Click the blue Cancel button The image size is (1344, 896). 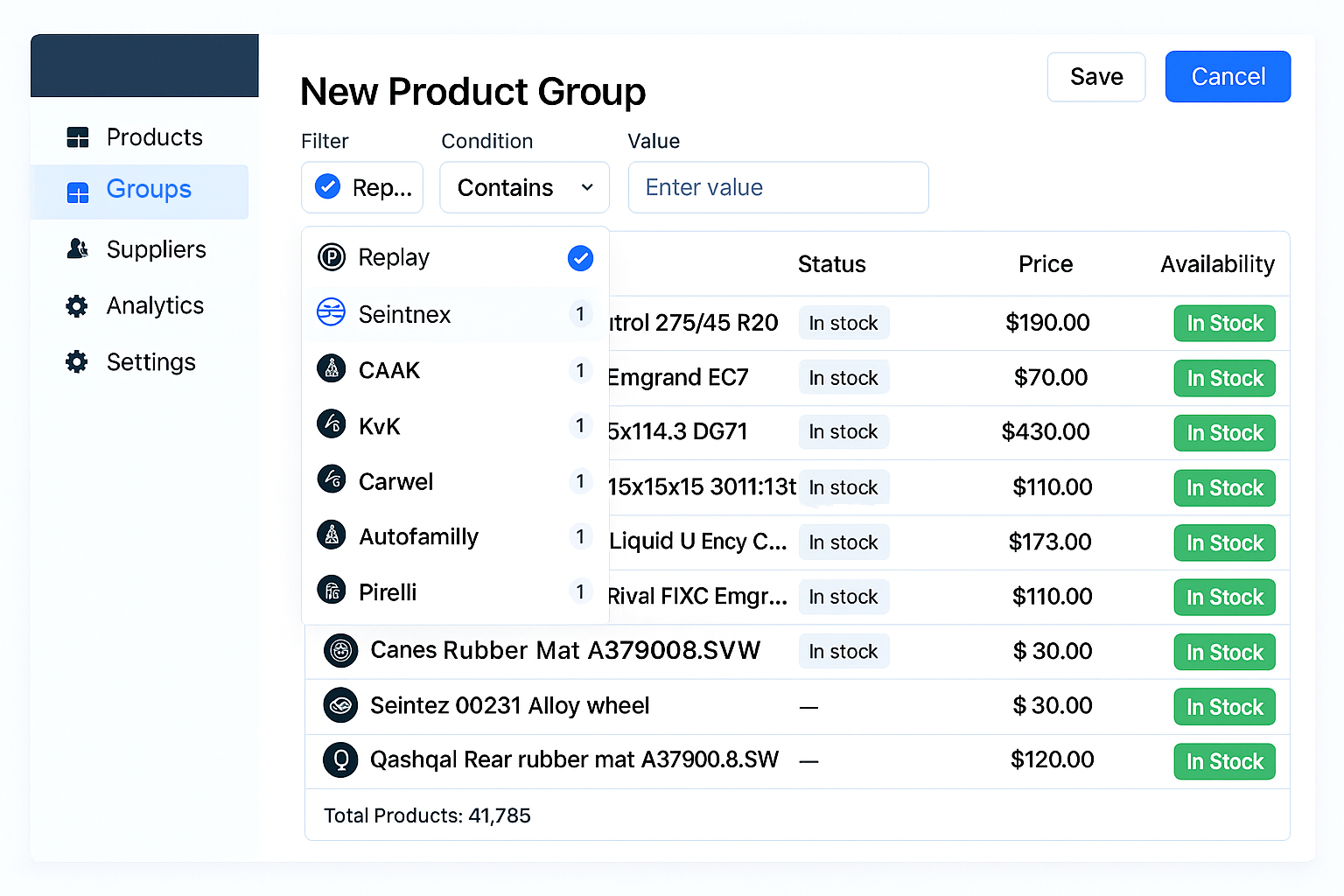(x=1227, y=77)
